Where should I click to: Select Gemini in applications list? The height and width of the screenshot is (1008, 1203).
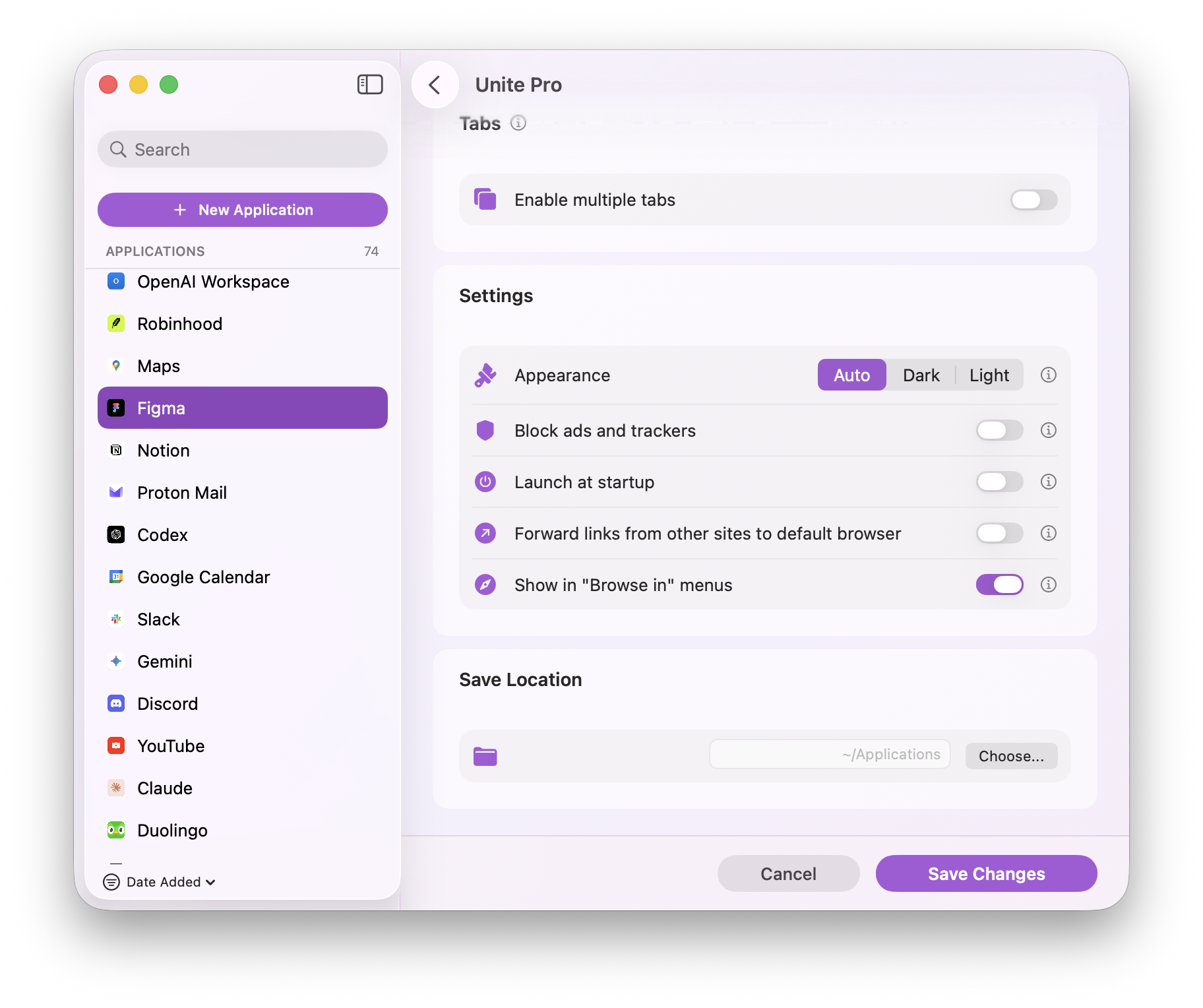[243, 662]
